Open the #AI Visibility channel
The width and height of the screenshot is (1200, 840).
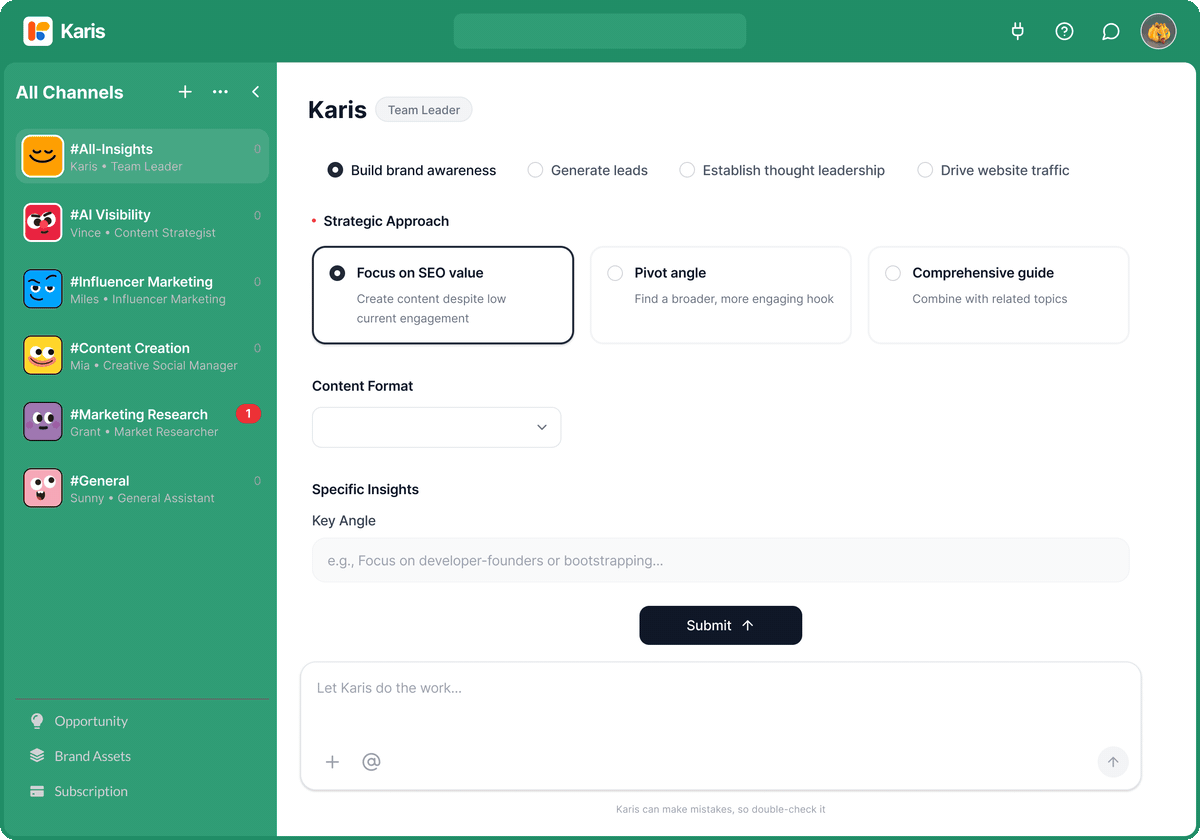[x=142, y=222]
